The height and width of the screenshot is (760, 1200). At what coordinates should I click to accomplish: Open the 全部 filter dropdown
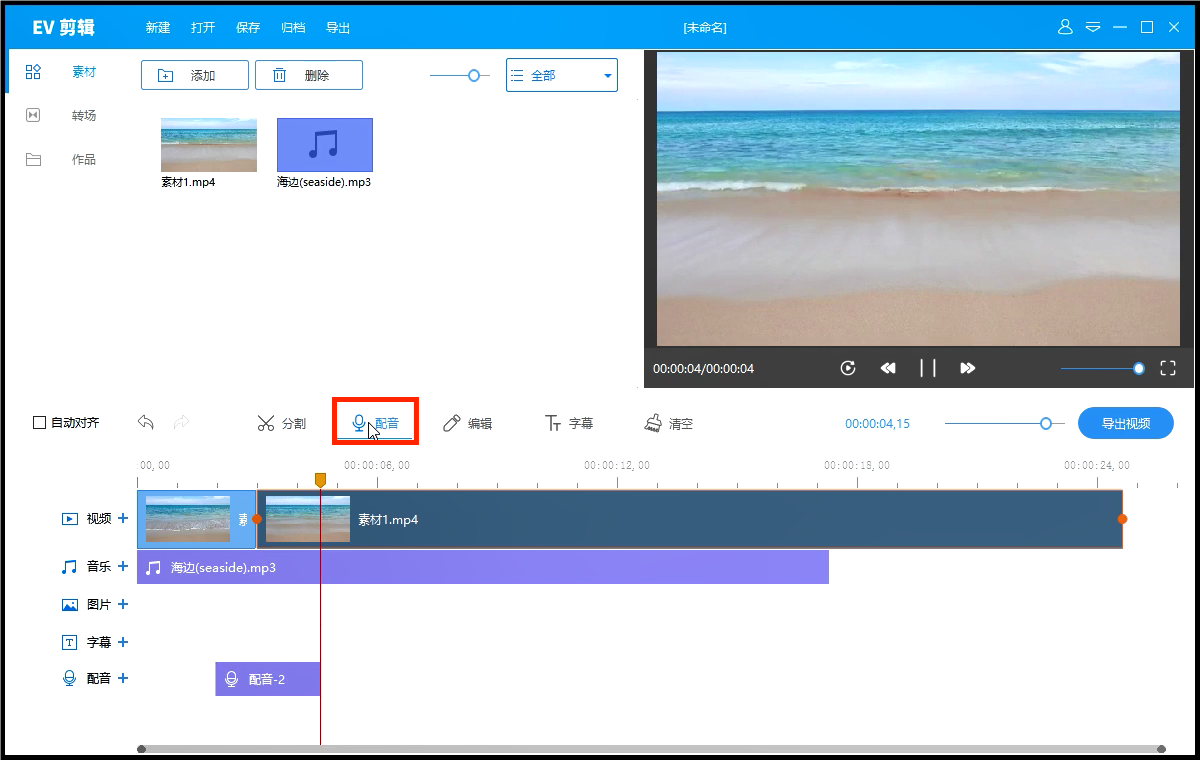(x=561, y=74)
